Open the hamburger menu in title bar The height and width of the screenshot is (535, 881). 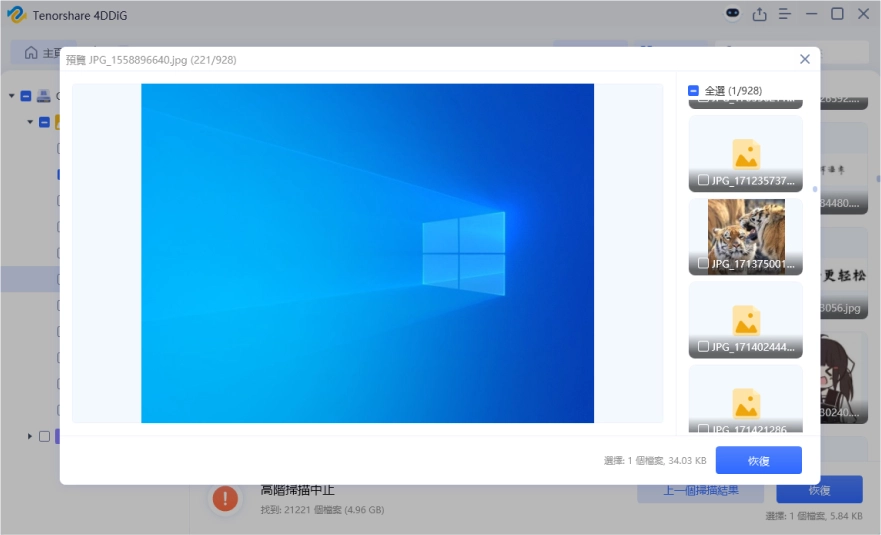pos(785,13)
